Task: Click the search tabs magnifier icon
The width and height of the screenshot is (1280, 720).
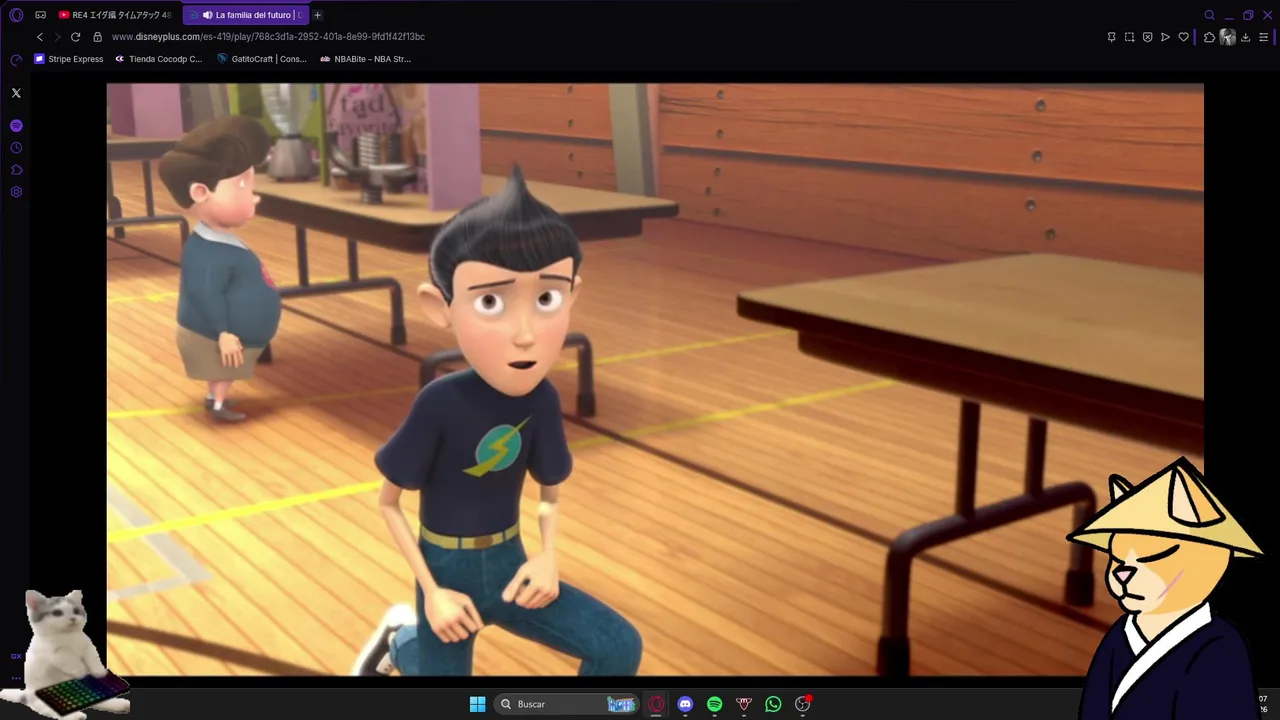Action: [x=1209, y=15]
